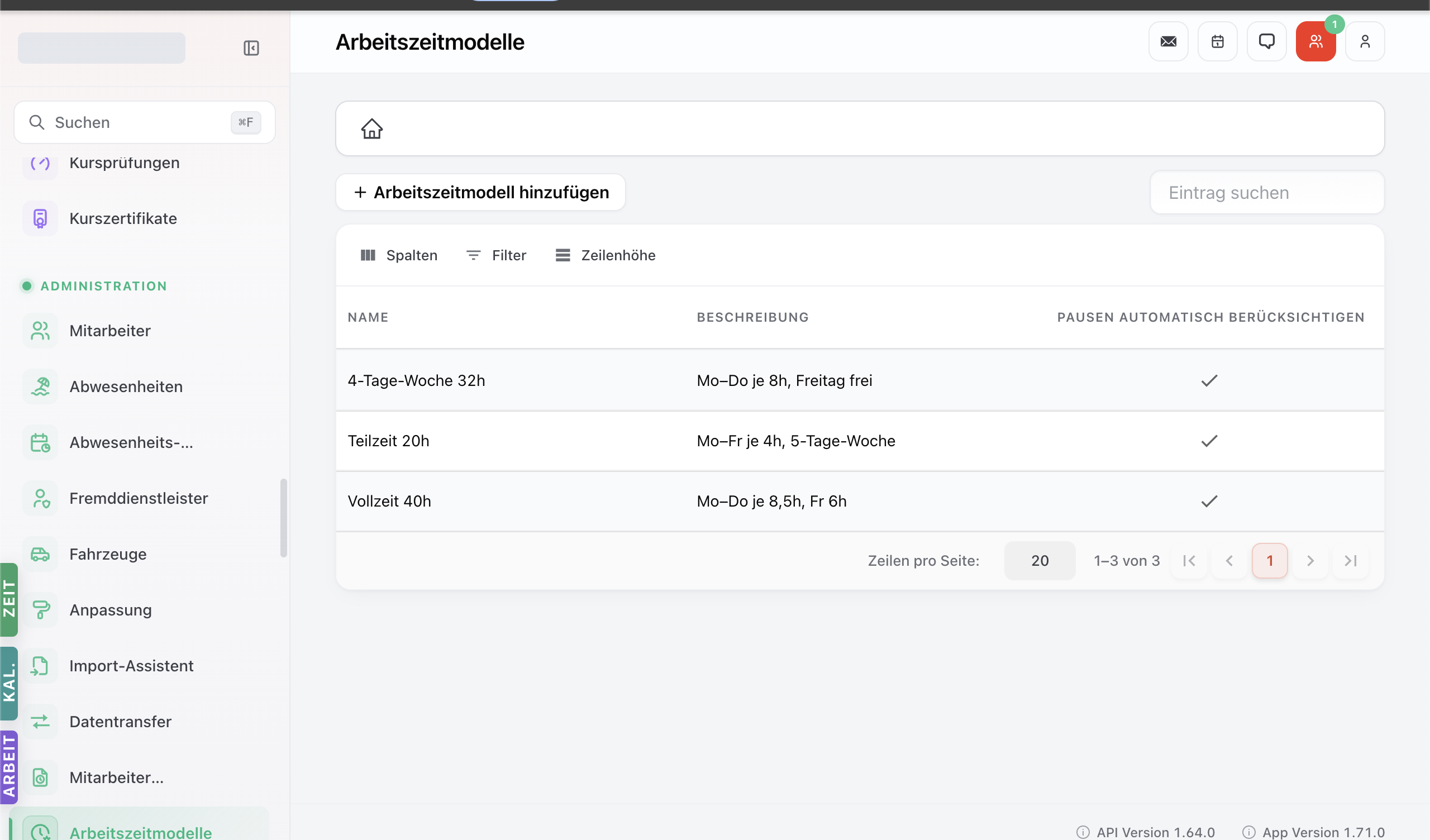Open the calendar icon in the header
The width and height of the screenshot is (1430, 840).
click(x=1217, y=41)
